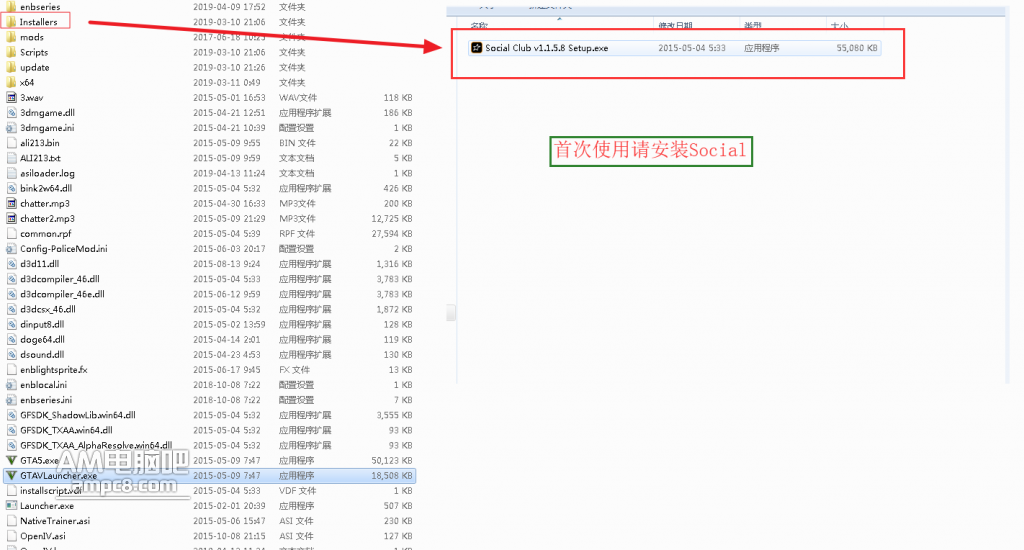Click the chatter2.mp3 audio icon
This screenshot has height=550, width=1024.
pyautogui.click(x=11, y=218)
